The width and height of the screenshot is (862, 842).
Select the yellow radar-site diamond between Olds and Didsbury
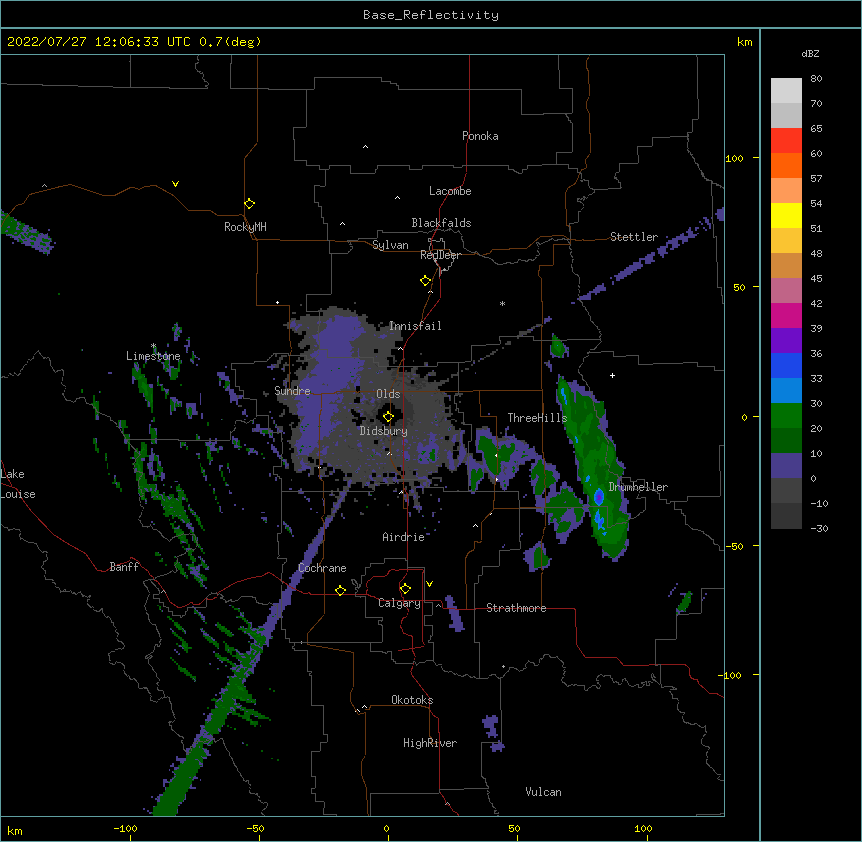tap(388, 417)
